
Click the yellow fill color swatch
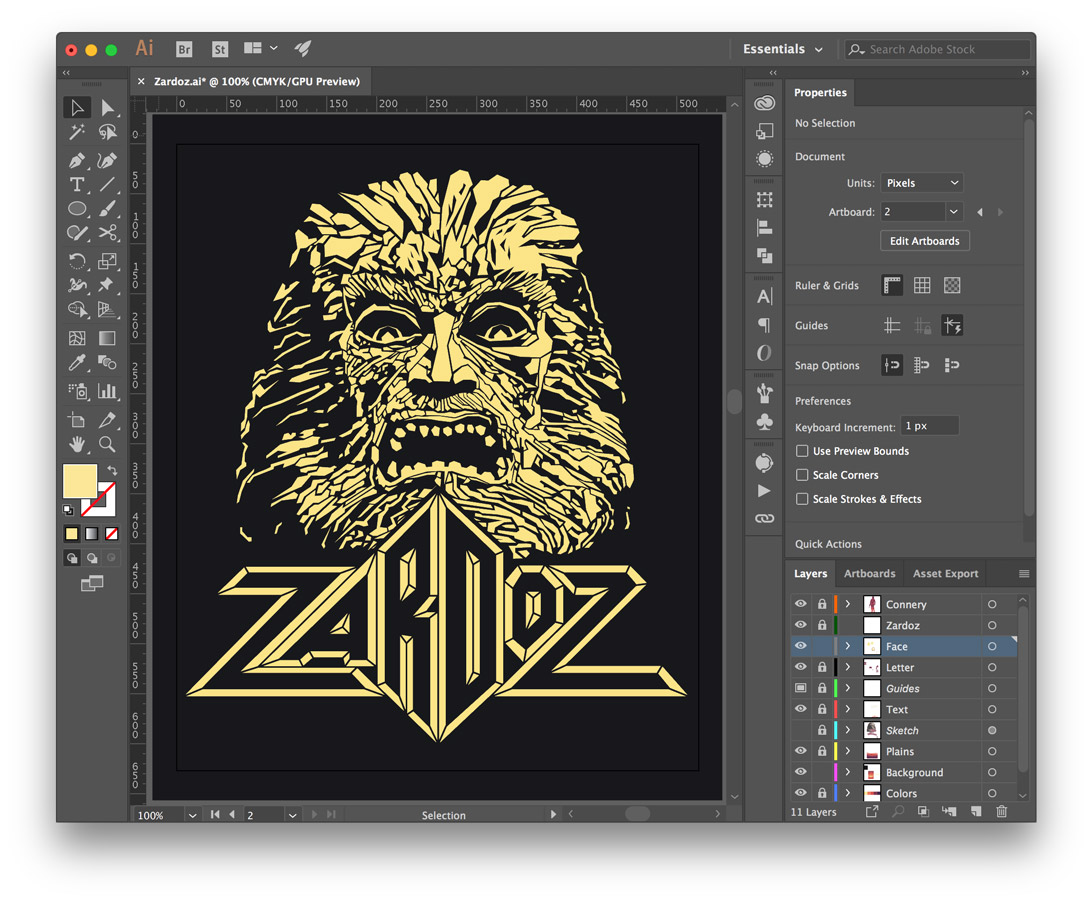tap(80, 481)
